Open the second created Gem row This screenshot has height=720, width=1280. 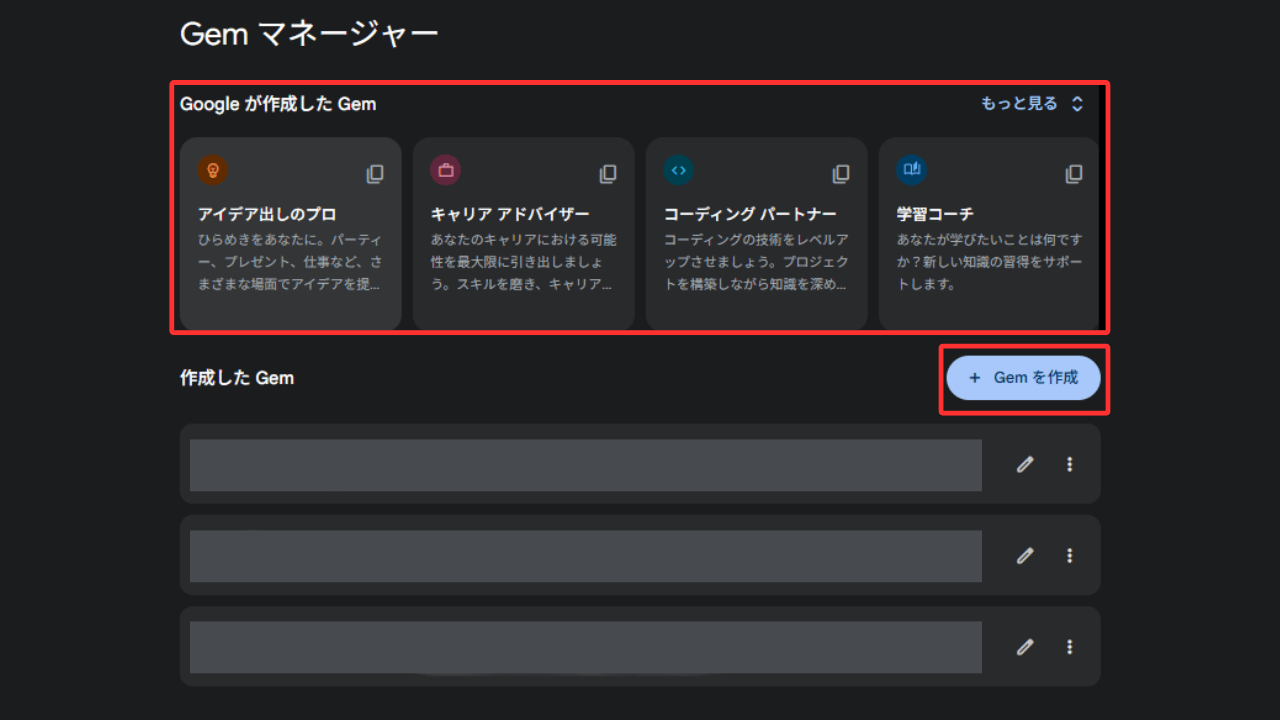640,555
